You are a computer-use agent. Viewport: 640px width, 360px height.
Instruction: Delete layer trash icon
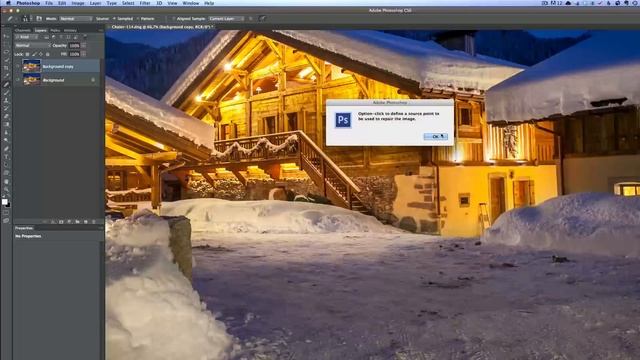point(93,222)
